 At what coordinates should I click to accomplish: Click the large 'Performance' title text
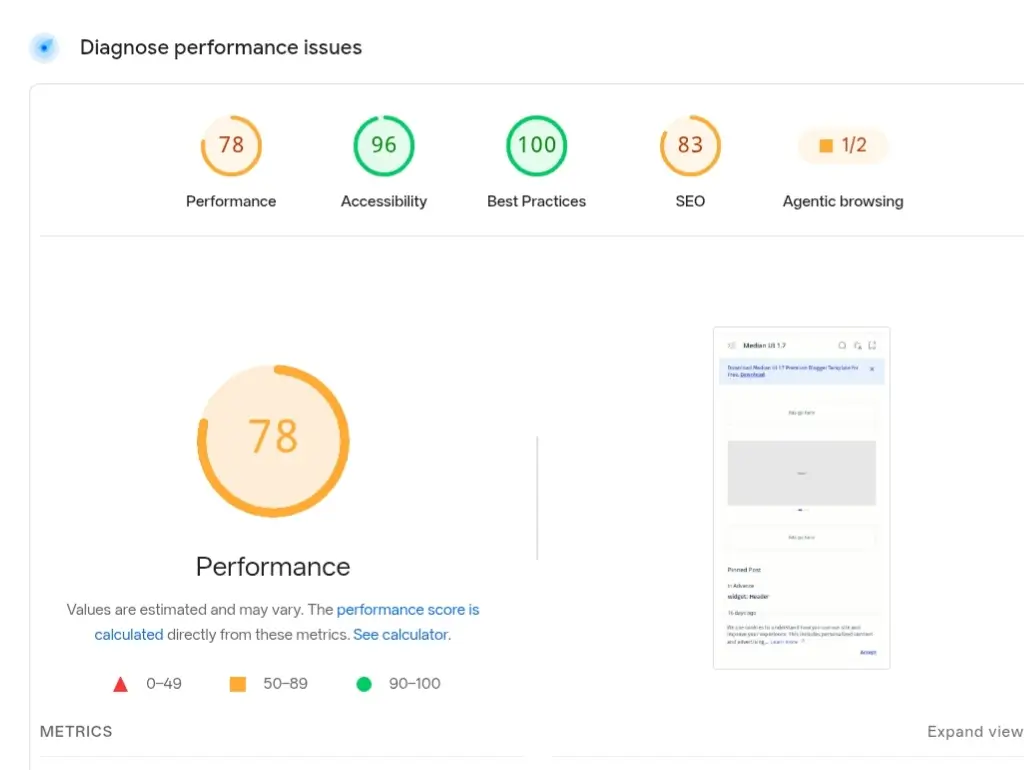273,567
